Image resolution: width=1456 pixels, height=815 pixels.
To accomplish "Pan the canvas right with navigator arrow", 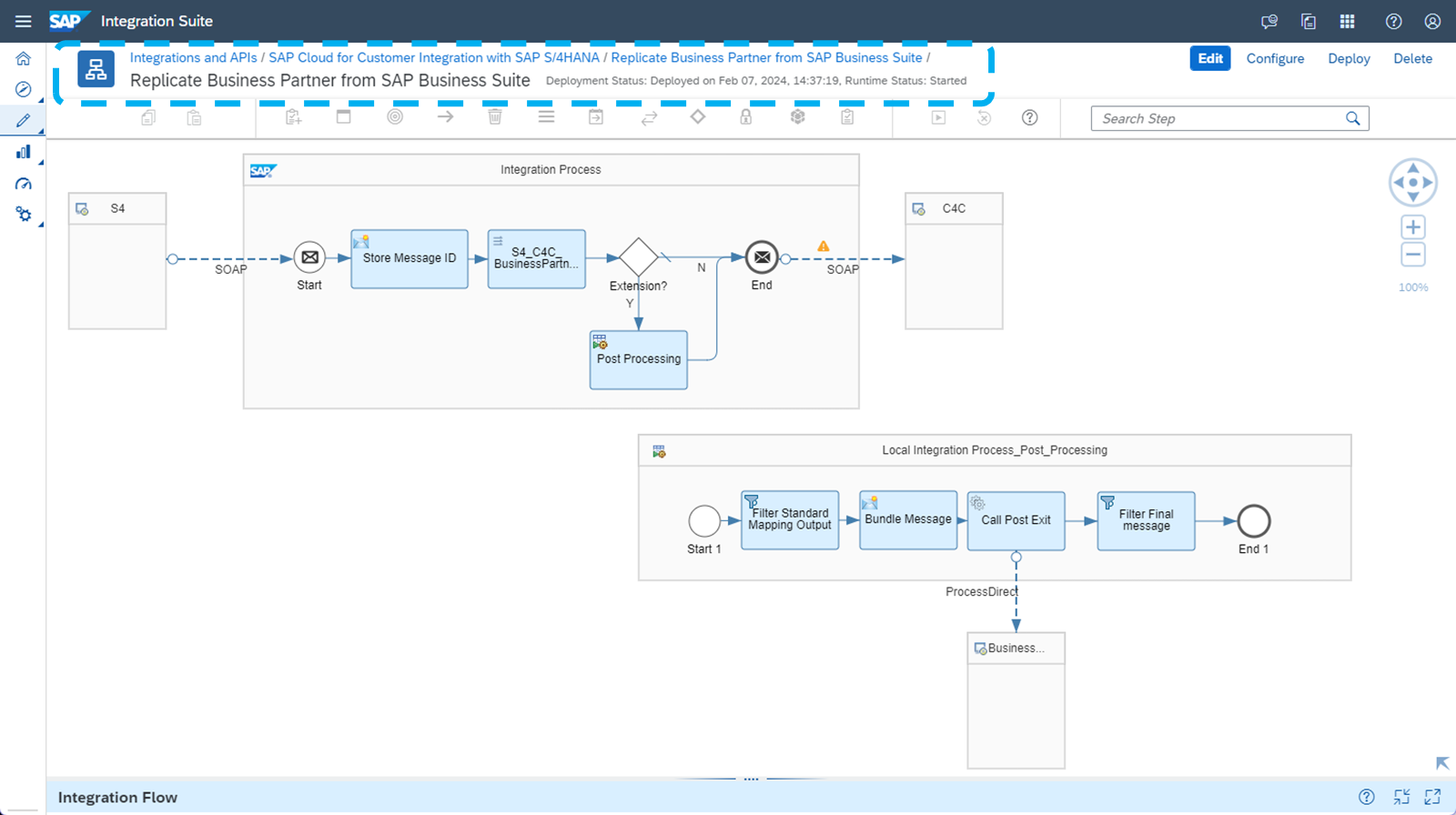I will (x=1428, y=182).
